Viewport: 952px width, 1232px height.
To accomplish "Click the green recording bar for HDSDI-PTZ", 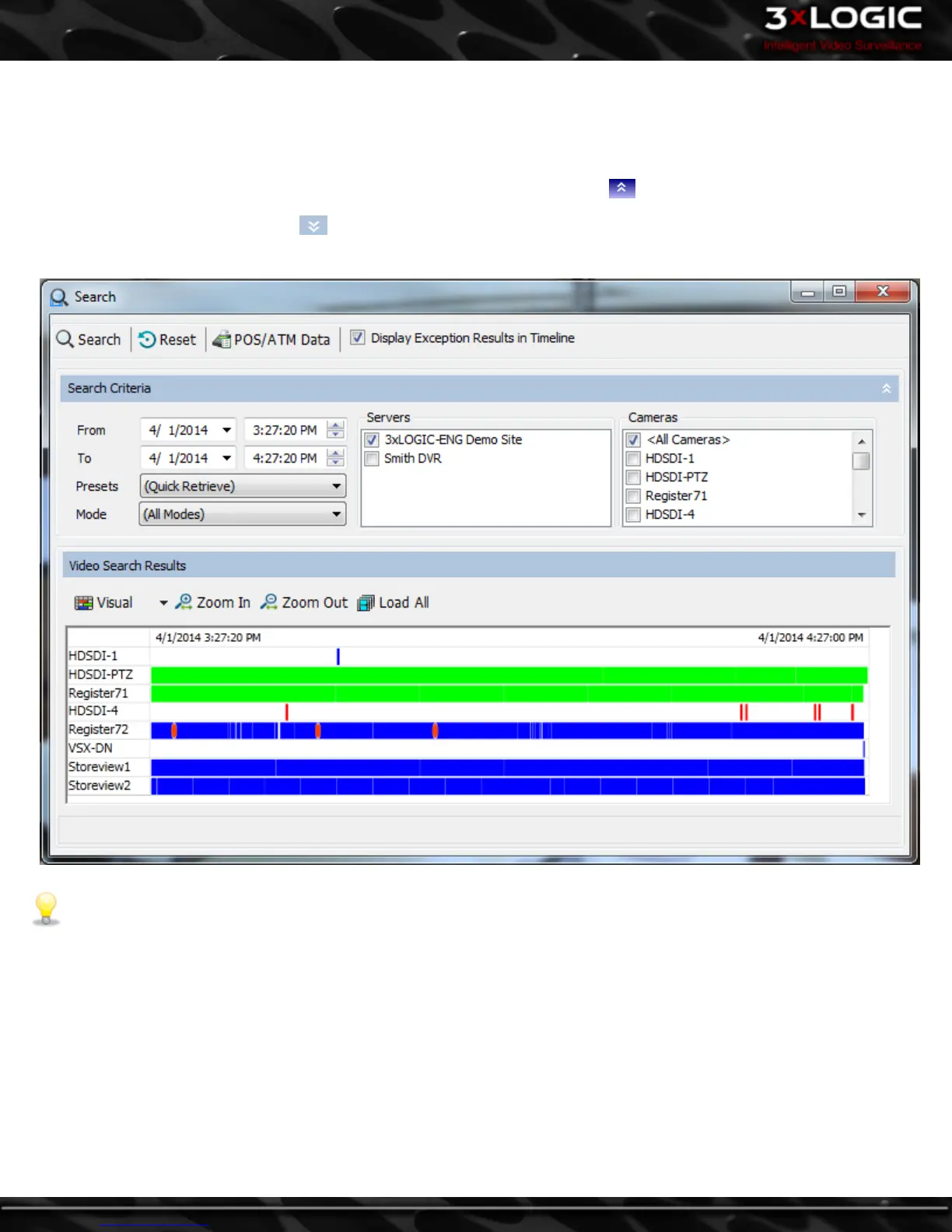I will point(509,675).
